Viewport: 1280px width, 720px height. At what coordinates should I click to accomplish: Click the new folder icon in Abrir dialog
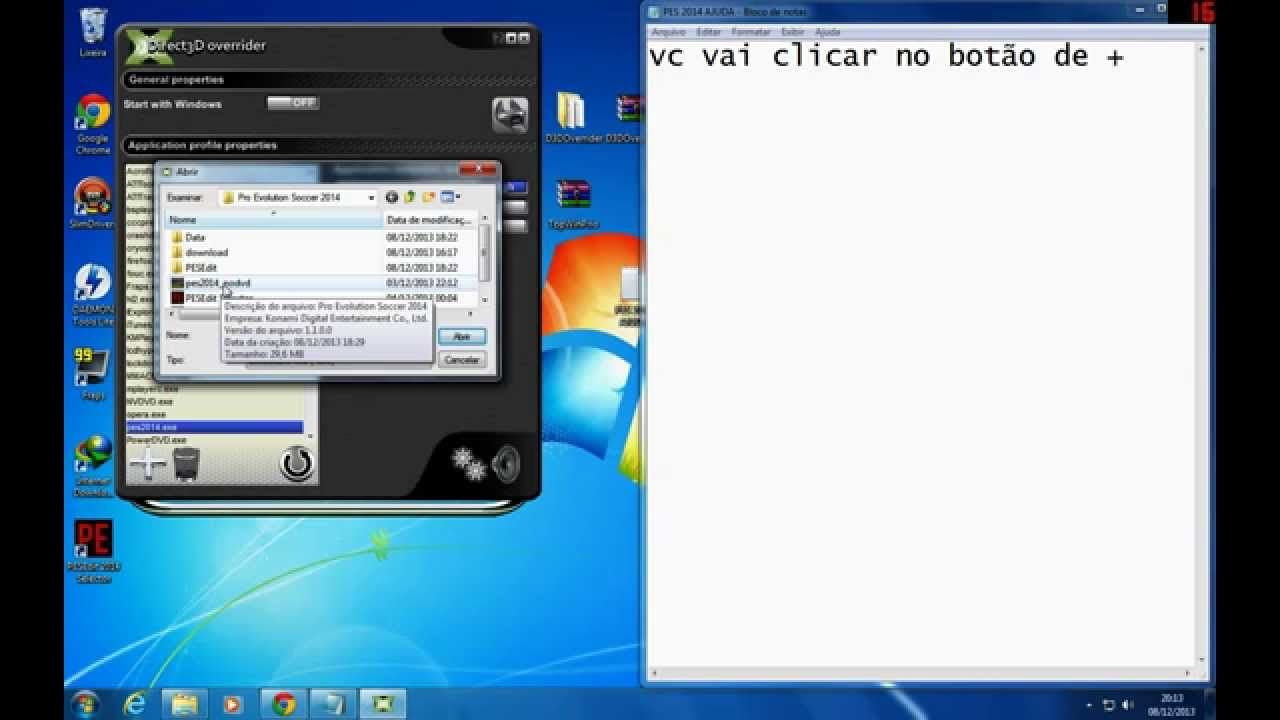428,198
